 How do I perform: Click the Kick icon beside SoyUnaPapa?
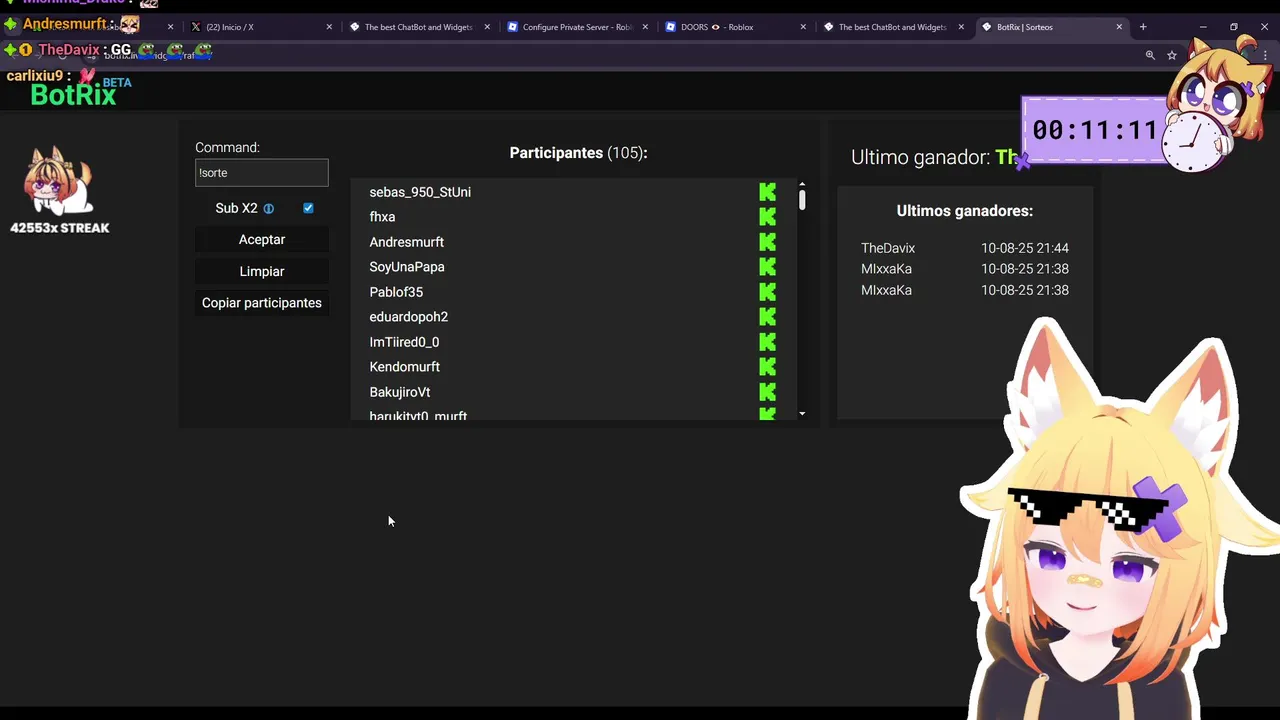click(767, 267)
